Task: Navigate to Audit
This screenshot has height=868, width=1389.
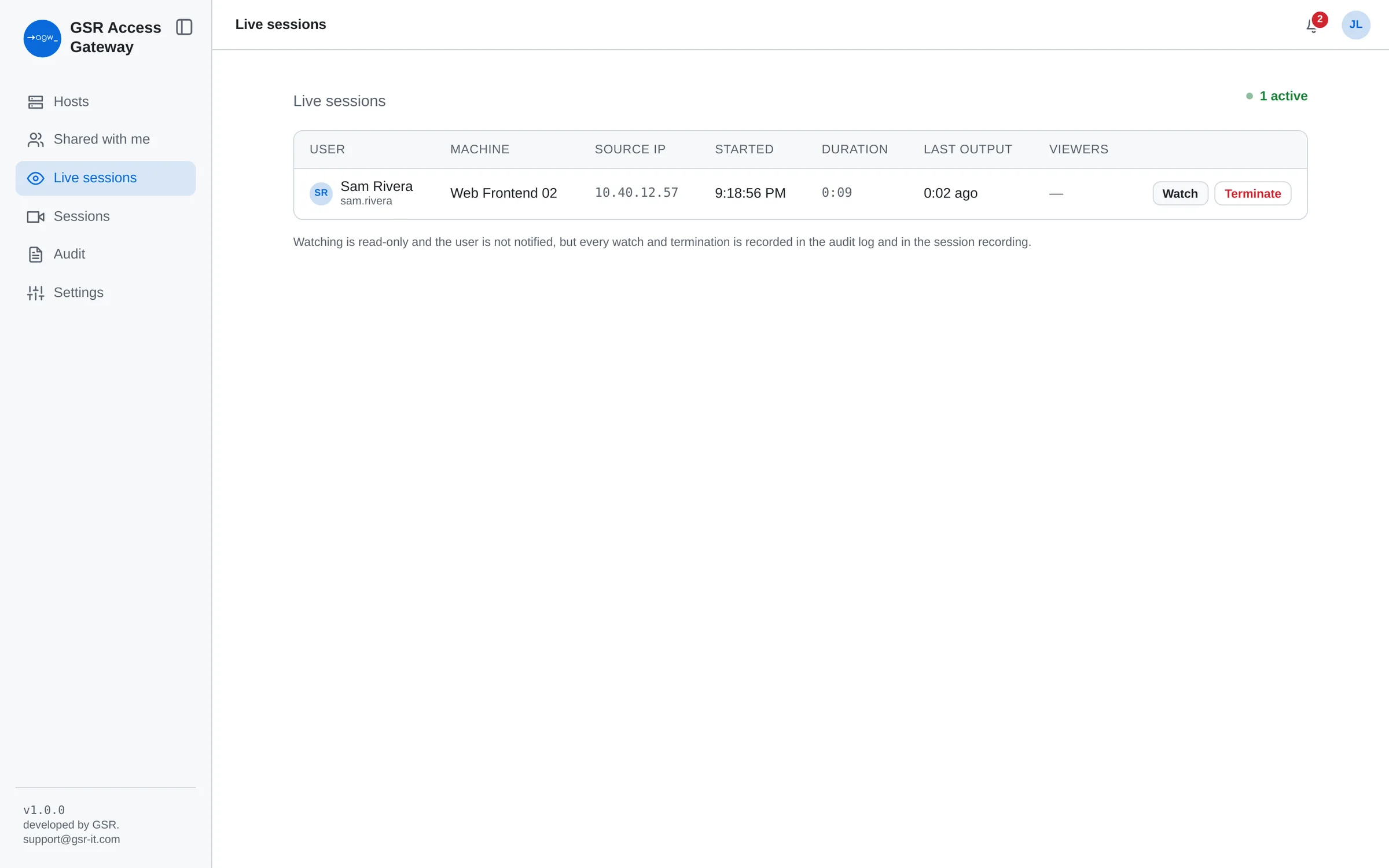Action: (x=105, y=254)
